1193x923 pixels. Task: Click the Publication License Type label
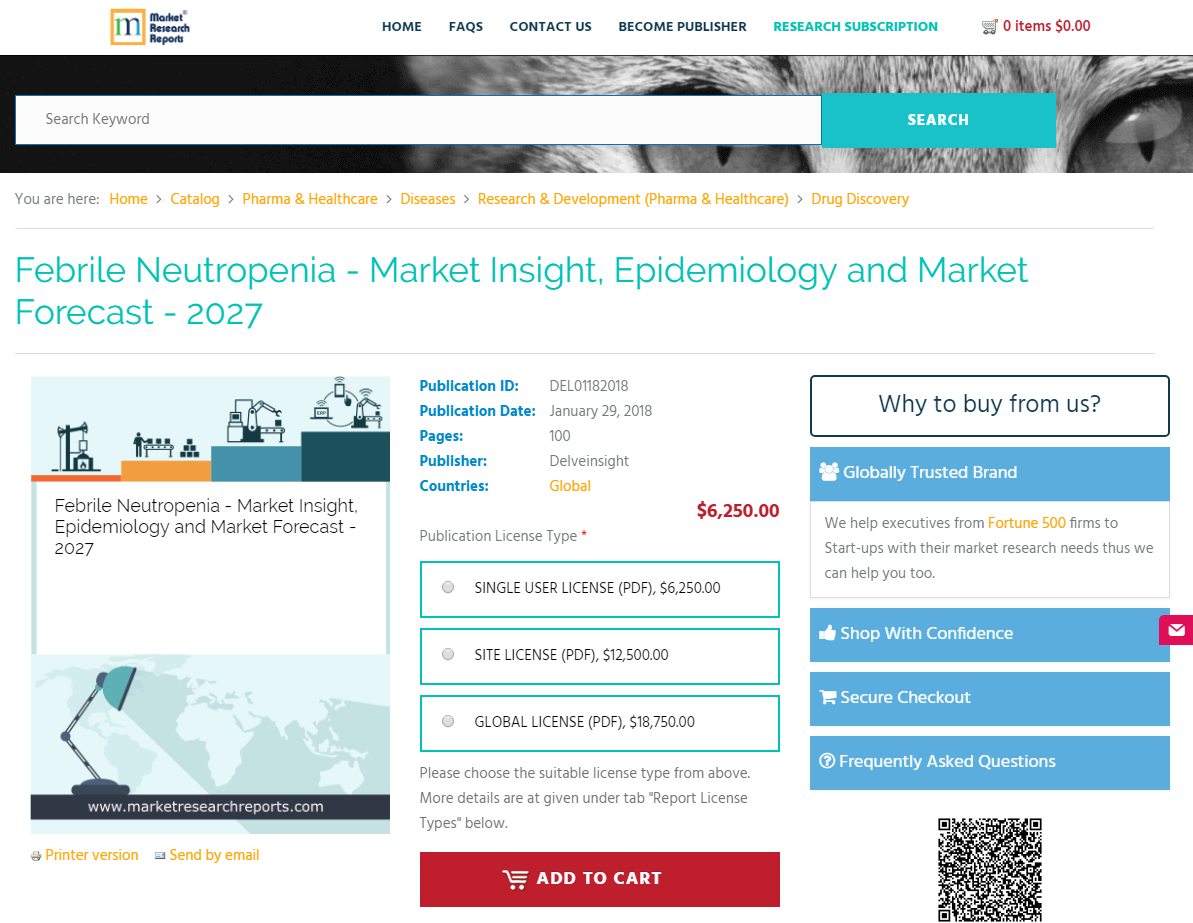pos(498,536)
